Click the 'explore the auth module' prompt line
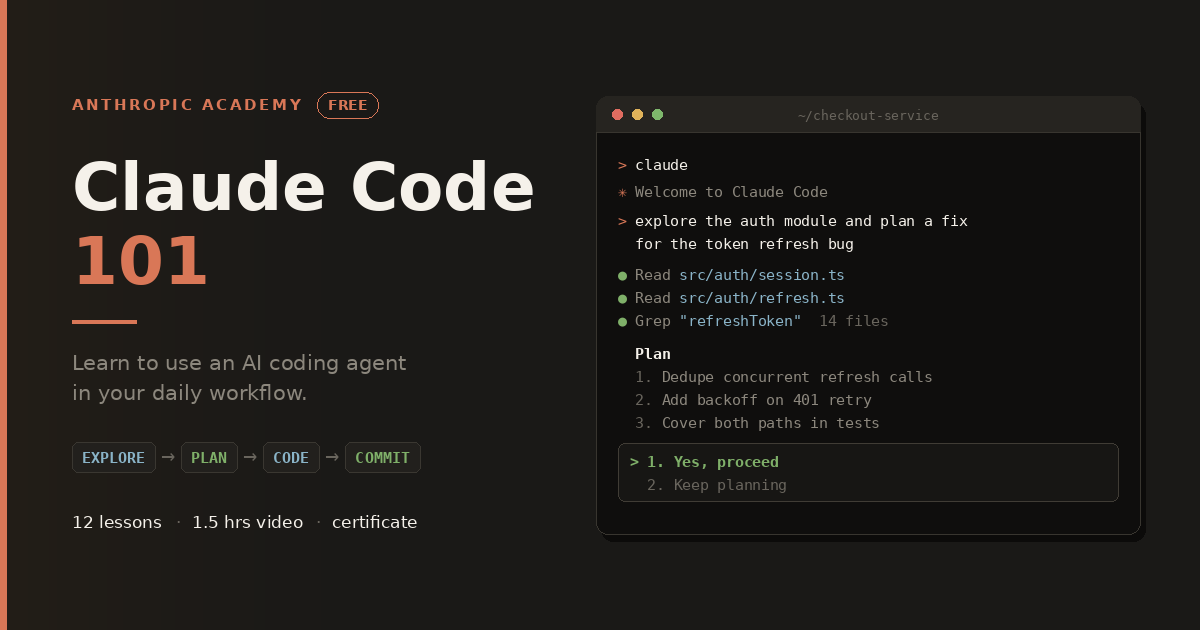 (x=801, y=221)
